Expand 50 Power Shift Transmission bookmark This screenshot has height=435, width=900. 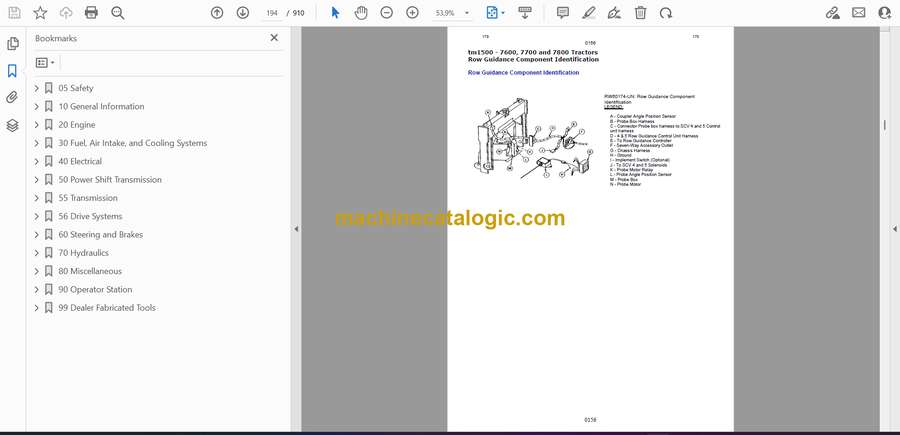[36, 180]
